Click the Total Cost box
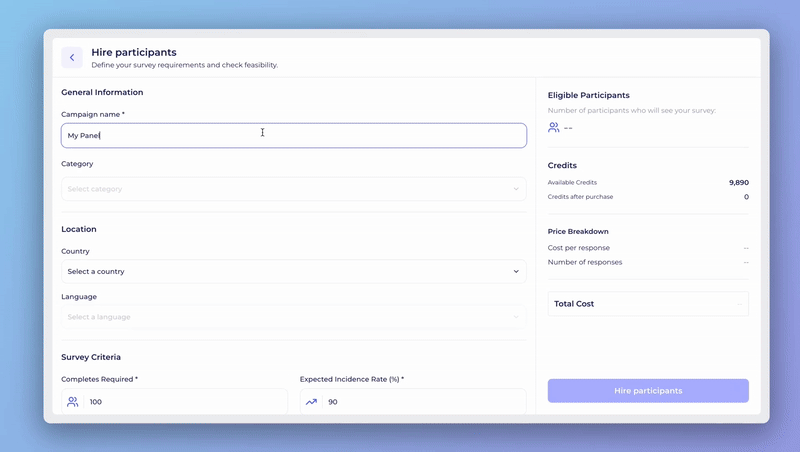 648,304
